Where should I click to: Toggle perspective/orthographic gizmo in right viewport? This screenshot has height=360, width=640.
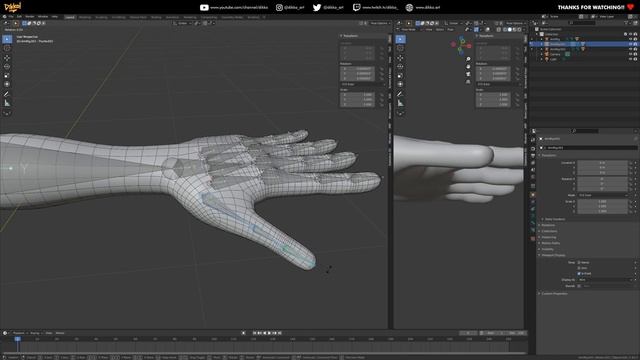(x=468, y=82)
